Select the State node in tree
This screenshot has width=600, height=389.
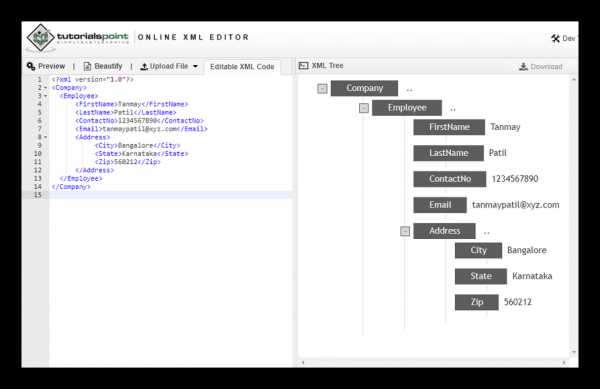point(481,276)
